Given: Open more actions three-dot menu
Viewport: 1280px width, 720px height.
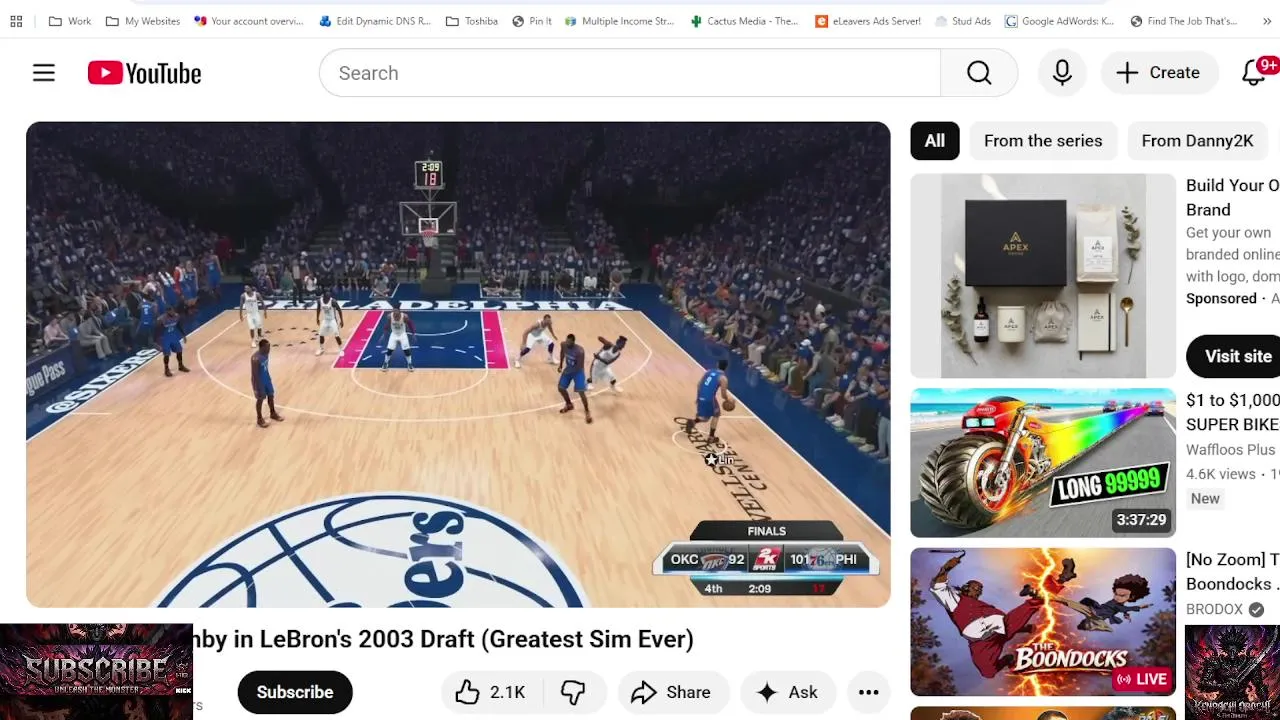Looking at the screenshot, I should tap(868, 692).
